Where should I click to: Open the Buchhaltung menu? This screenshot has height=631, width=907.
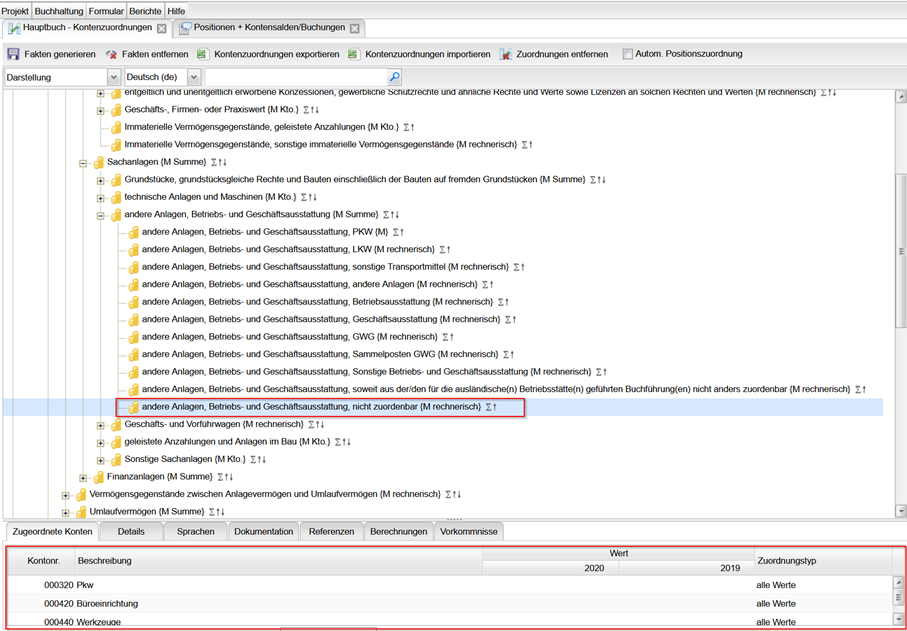[x=59, y=11]
